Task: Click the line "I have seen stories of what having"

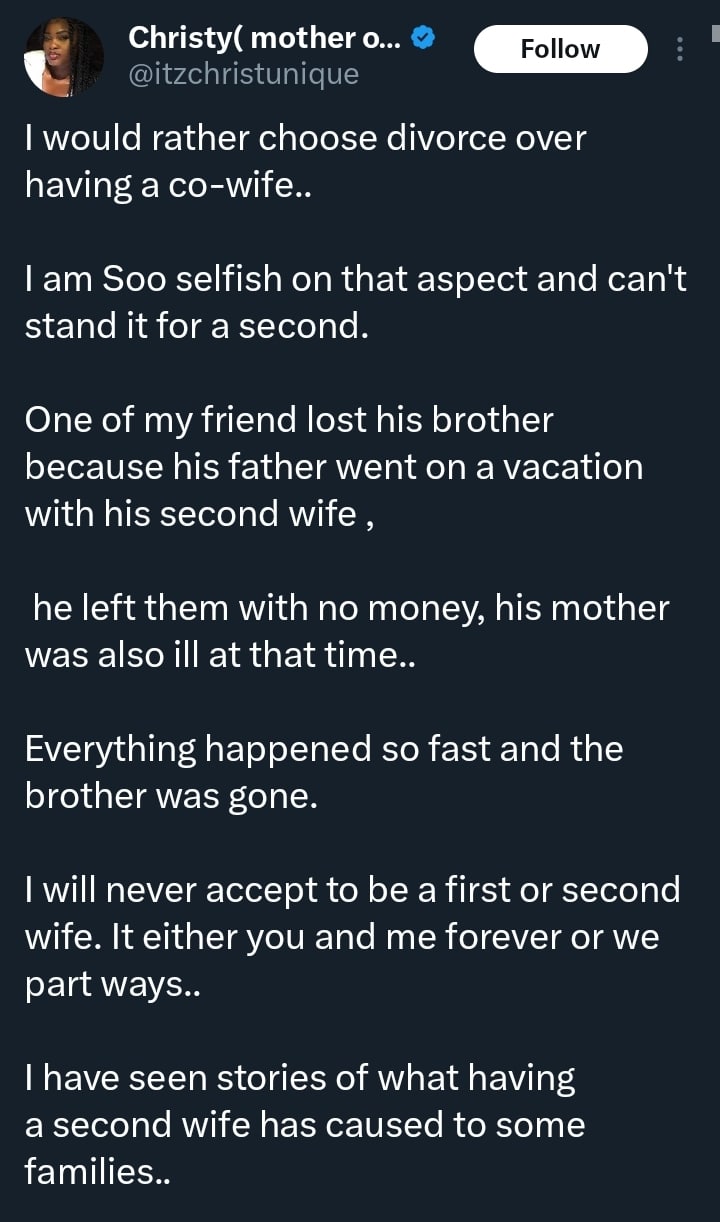Action: tap(300, 1078)
